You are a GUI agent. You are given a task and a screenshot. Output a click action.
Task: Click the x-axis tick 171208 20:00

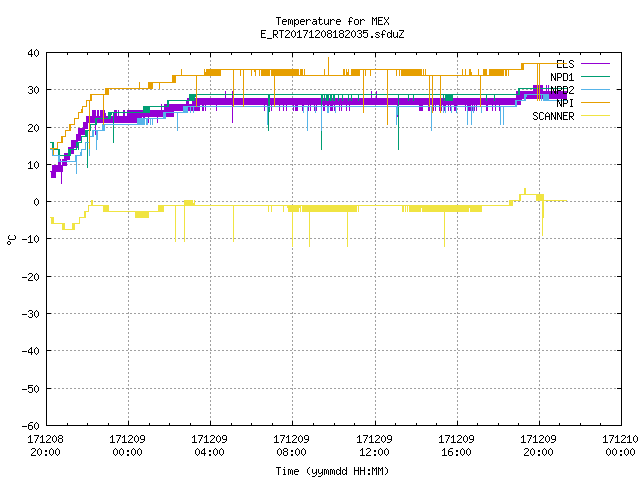coord(45,446)
